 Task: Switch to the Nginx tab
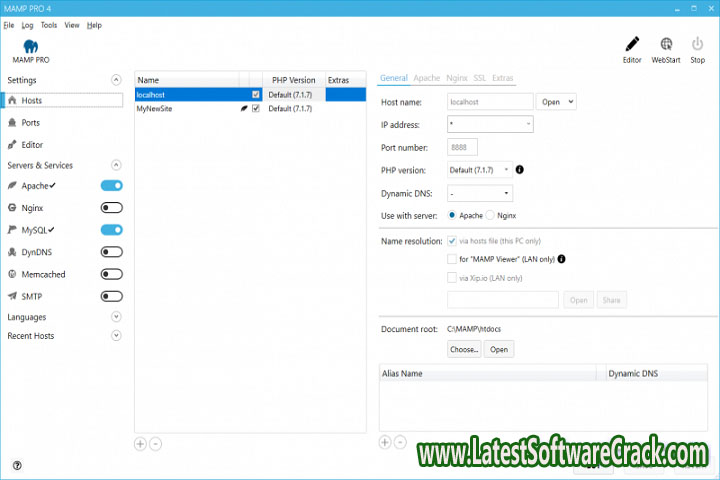[x=457, y=78]
